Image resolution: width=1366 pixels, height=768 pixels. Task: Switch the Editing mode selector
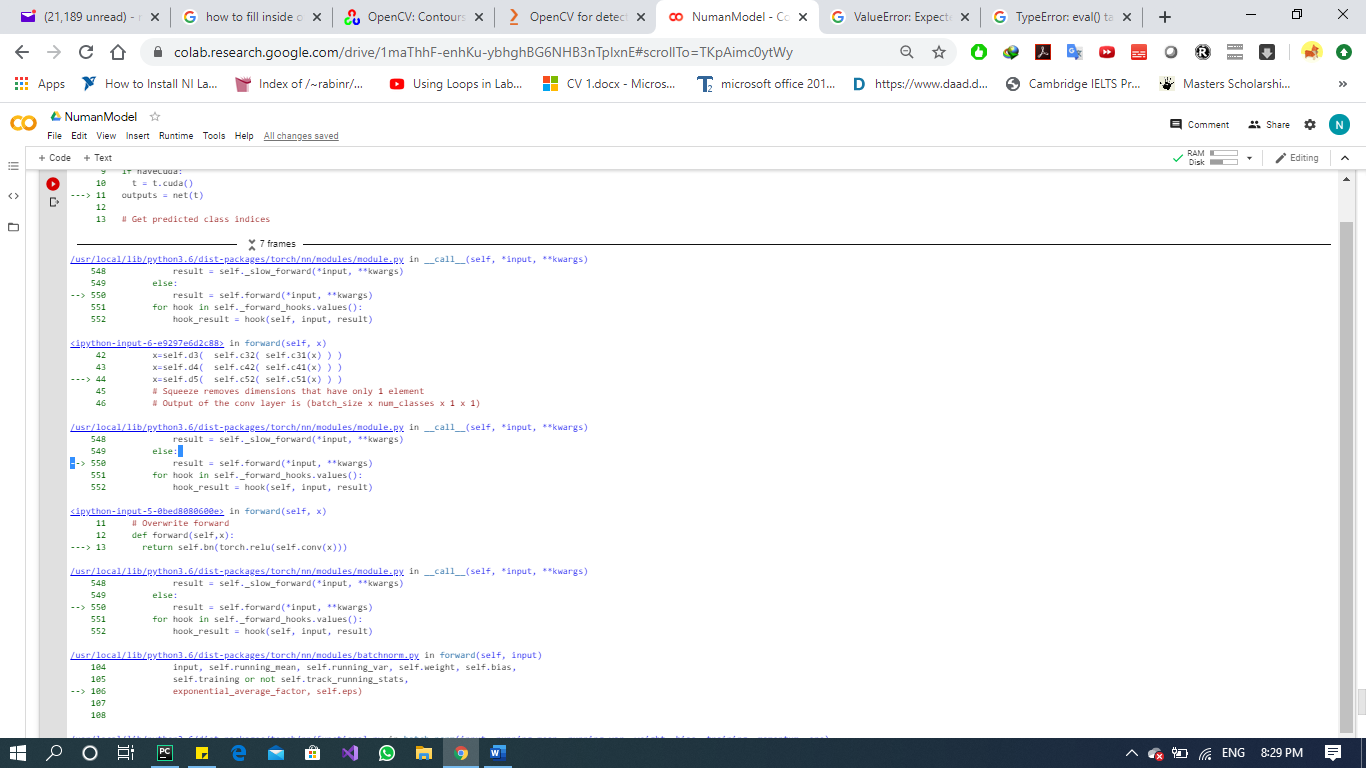1296,158
